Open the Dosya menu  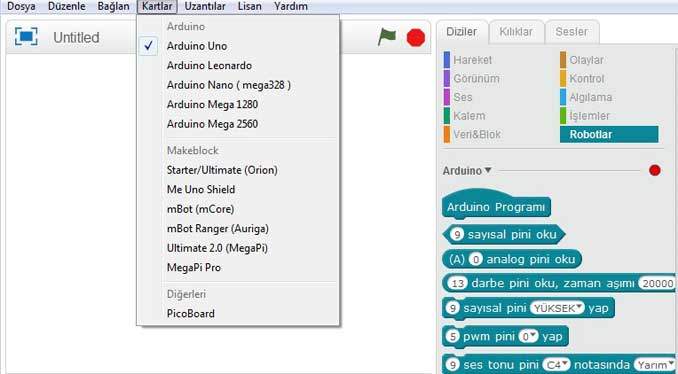pos(22,6)
